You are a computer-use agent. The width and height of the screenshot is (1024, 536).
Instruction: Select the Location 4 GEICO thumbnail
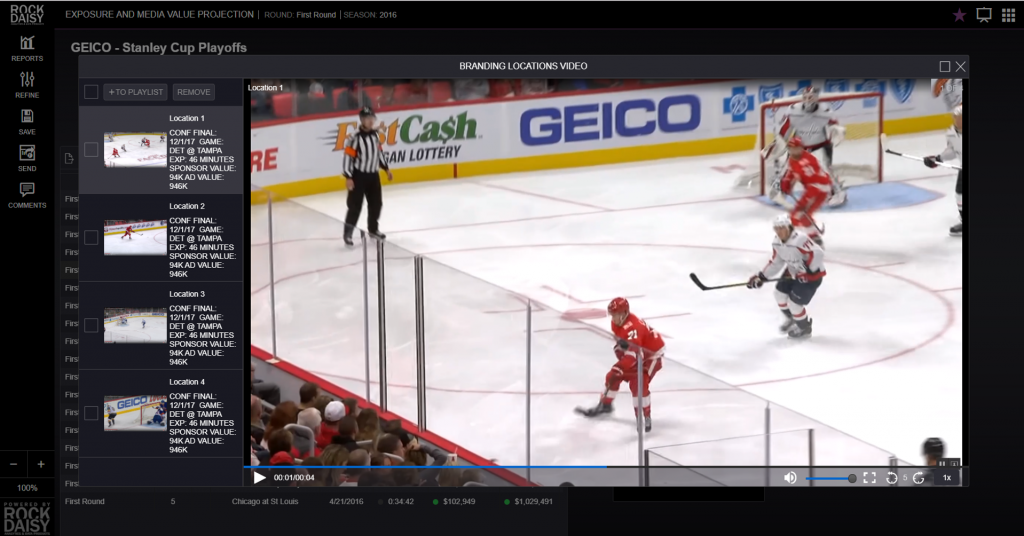tap(135, 413)
